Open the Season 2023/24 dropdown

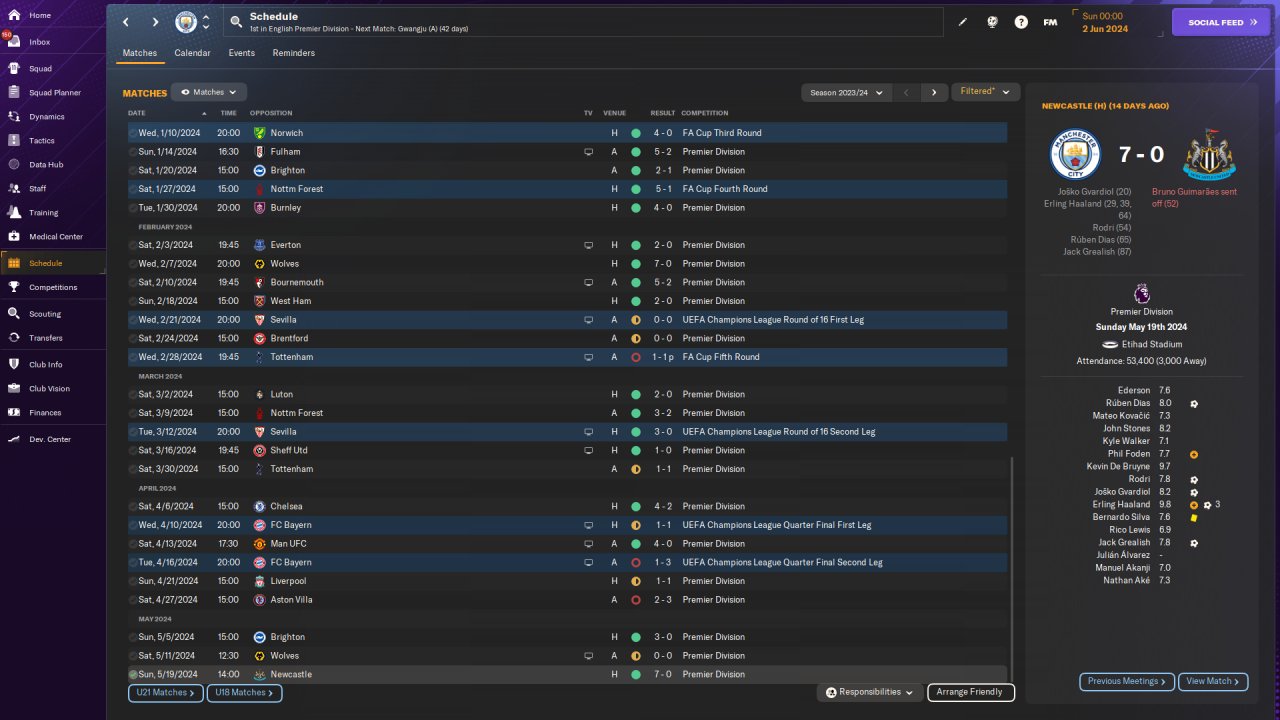pyautogui.click(x=846, y=92)
